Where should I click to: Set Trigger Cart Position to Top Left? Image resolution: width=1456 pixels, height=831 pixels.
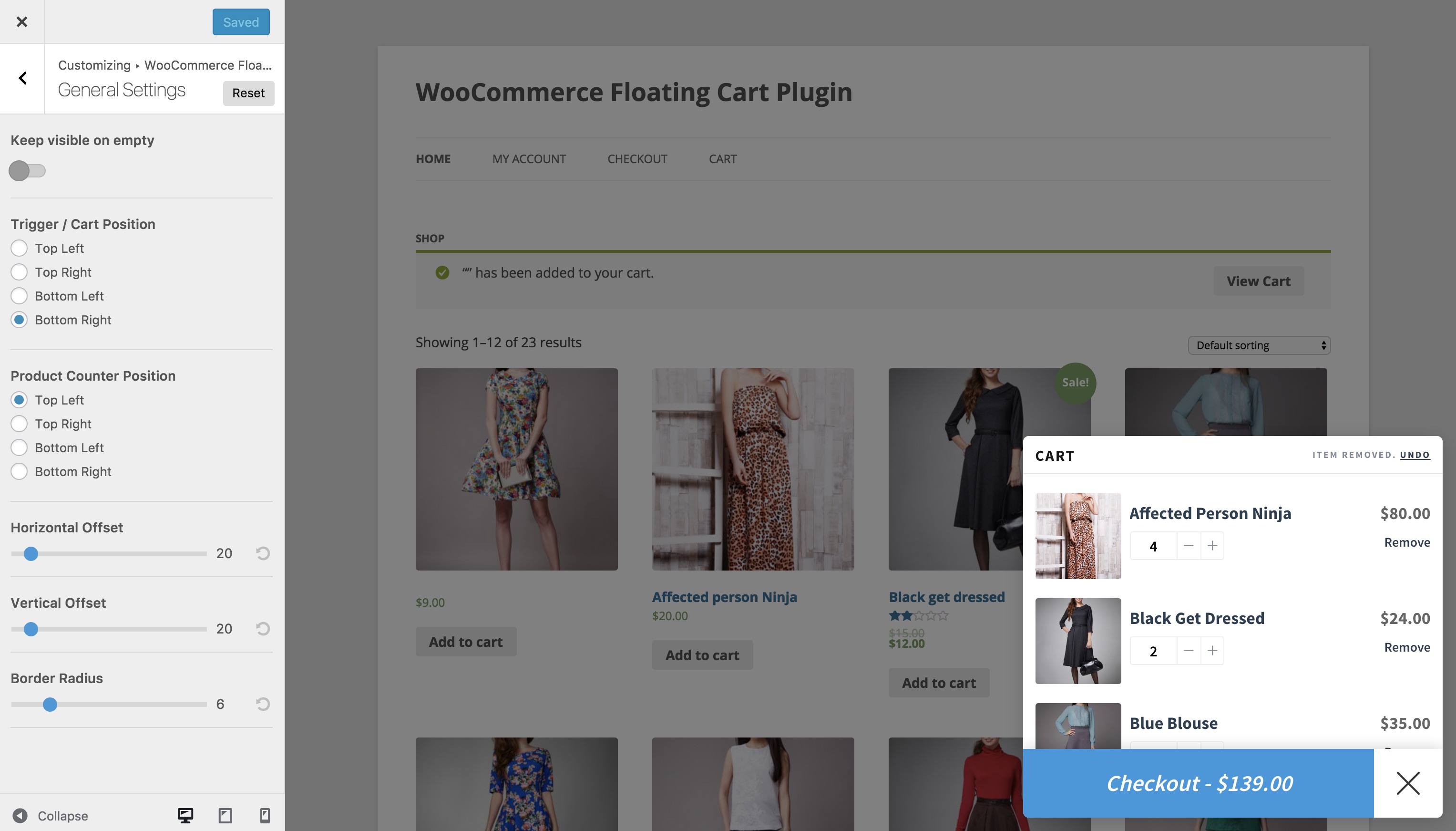click(19, 248)
